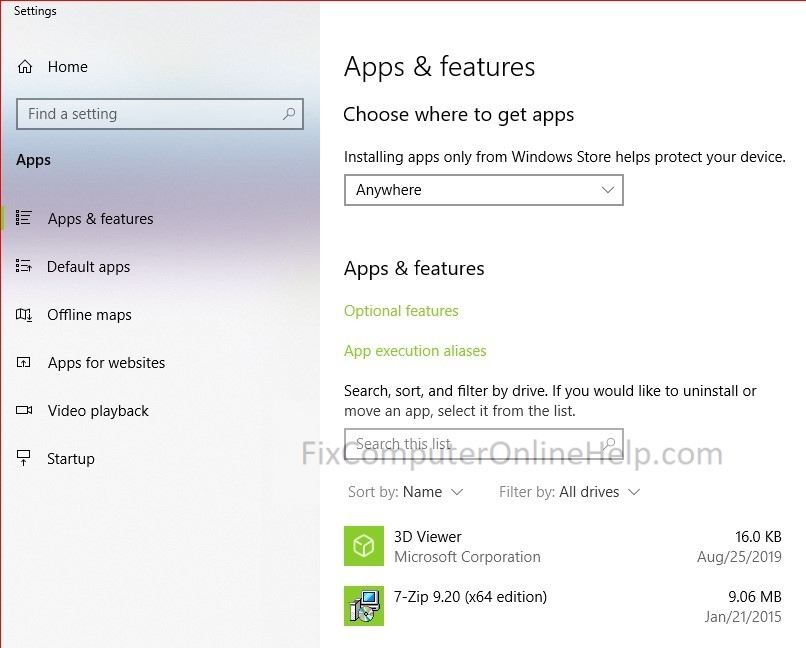Click the Default apps sidebar icon

pos(24,266)
